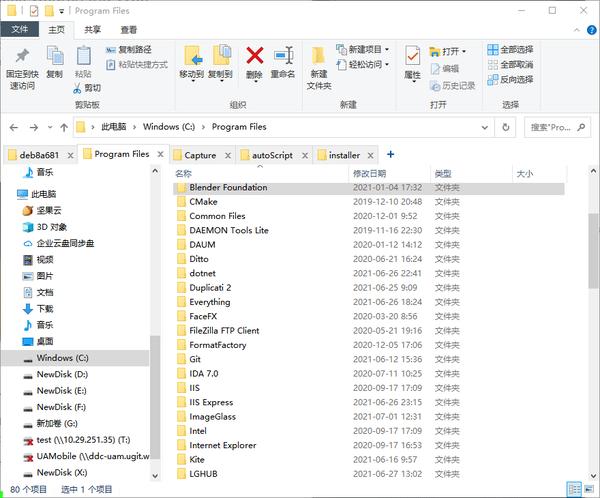Switch to details view layout icon
Screen dimensions: 600x498
pyautogui.click(x=574, y=489)
